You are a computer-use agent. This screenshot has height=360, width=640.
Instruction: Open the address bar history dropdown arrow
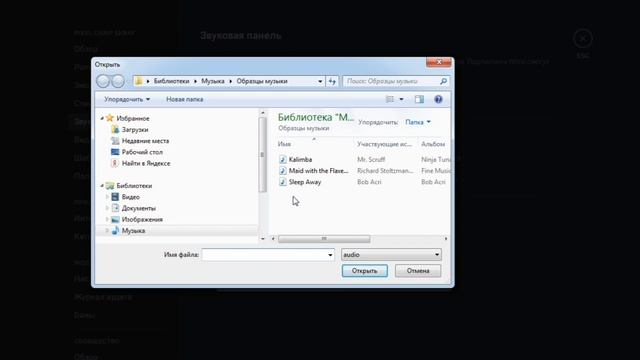click(320, 81)
